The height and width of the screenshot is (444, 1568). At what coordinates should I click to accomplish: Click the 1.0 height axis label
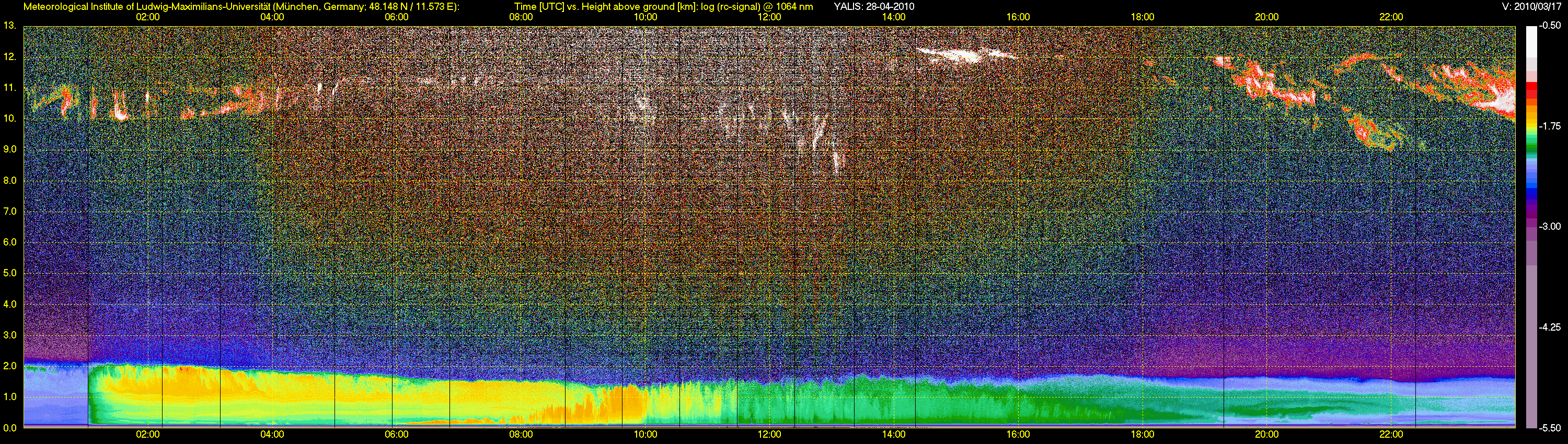click(10, 396)
